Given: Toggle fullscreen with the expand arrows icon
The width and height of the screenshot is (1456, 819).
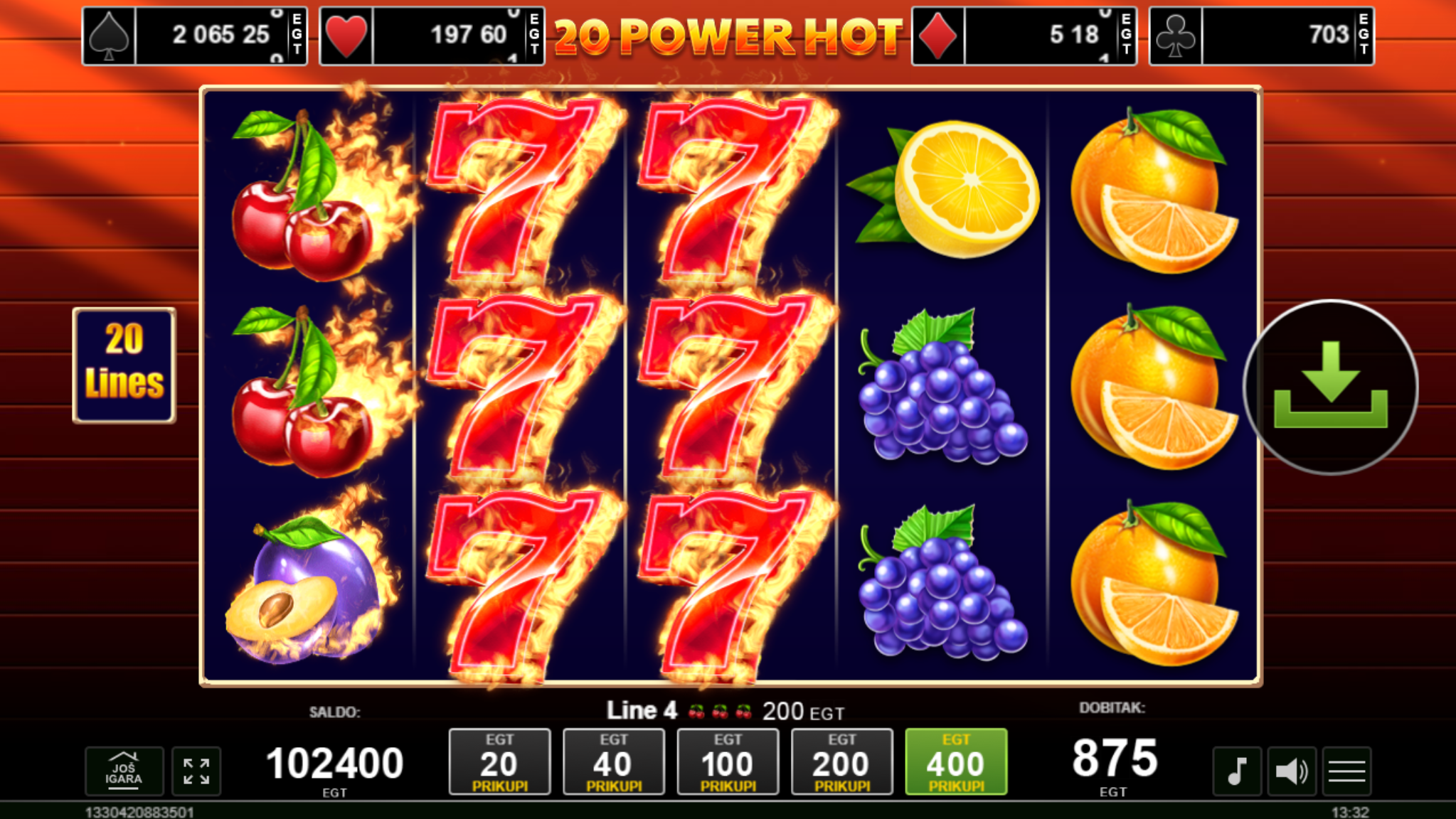Looking at the screenshot, I should [x=196, y=771].
